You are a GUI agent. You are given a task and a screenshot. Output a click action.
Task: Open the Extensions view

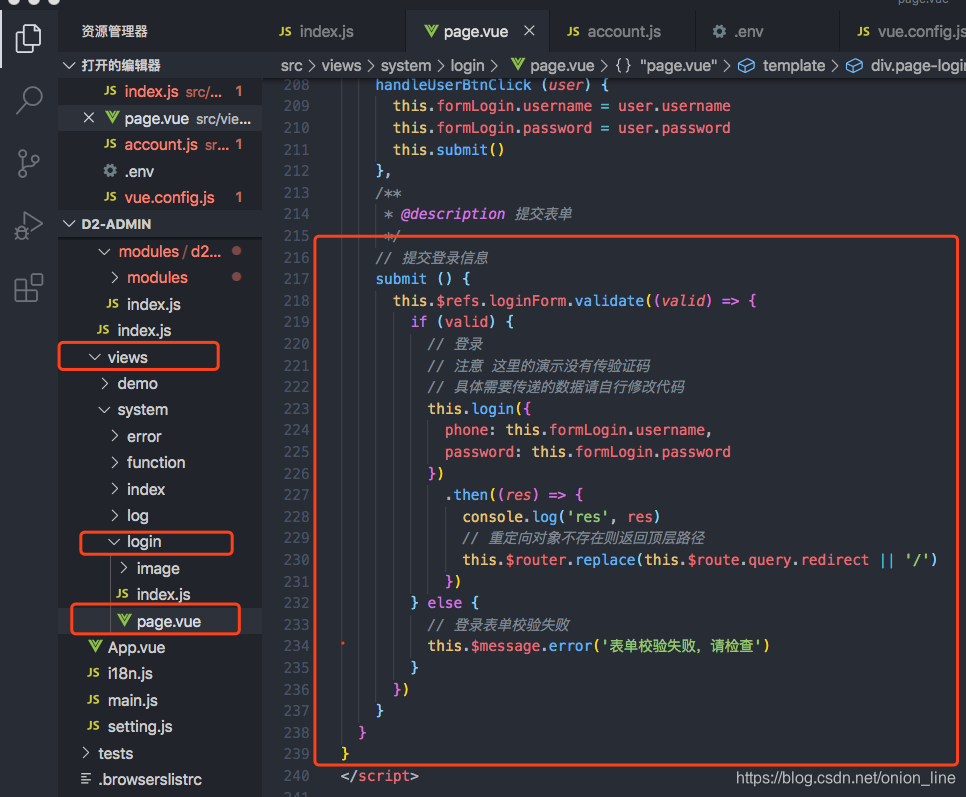coord(28,288)
